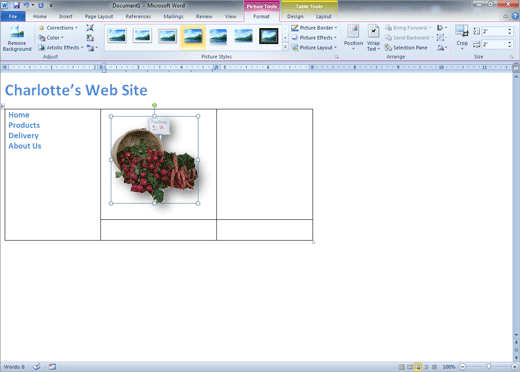520x372 pixels.
Task: Click the Compress Pictures icon
Action: pos(90,28)
